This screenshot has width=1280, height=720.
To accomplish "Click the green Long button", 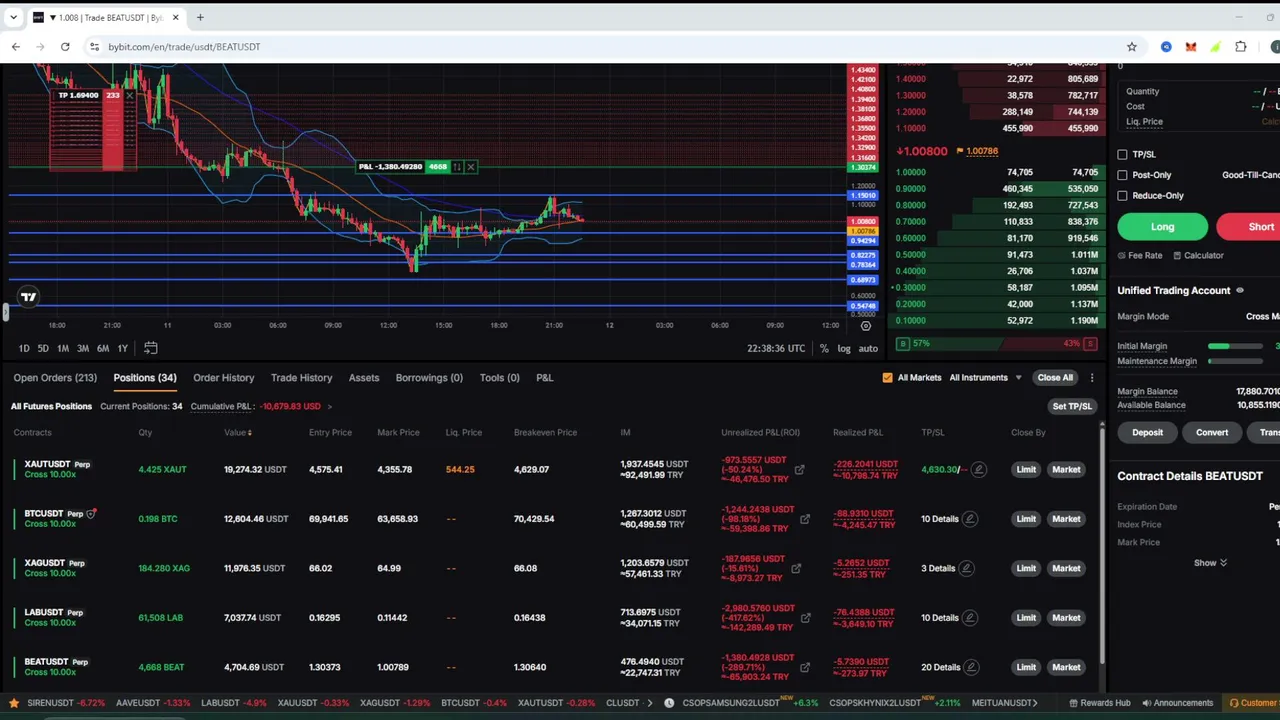I will pos(1162,227).
